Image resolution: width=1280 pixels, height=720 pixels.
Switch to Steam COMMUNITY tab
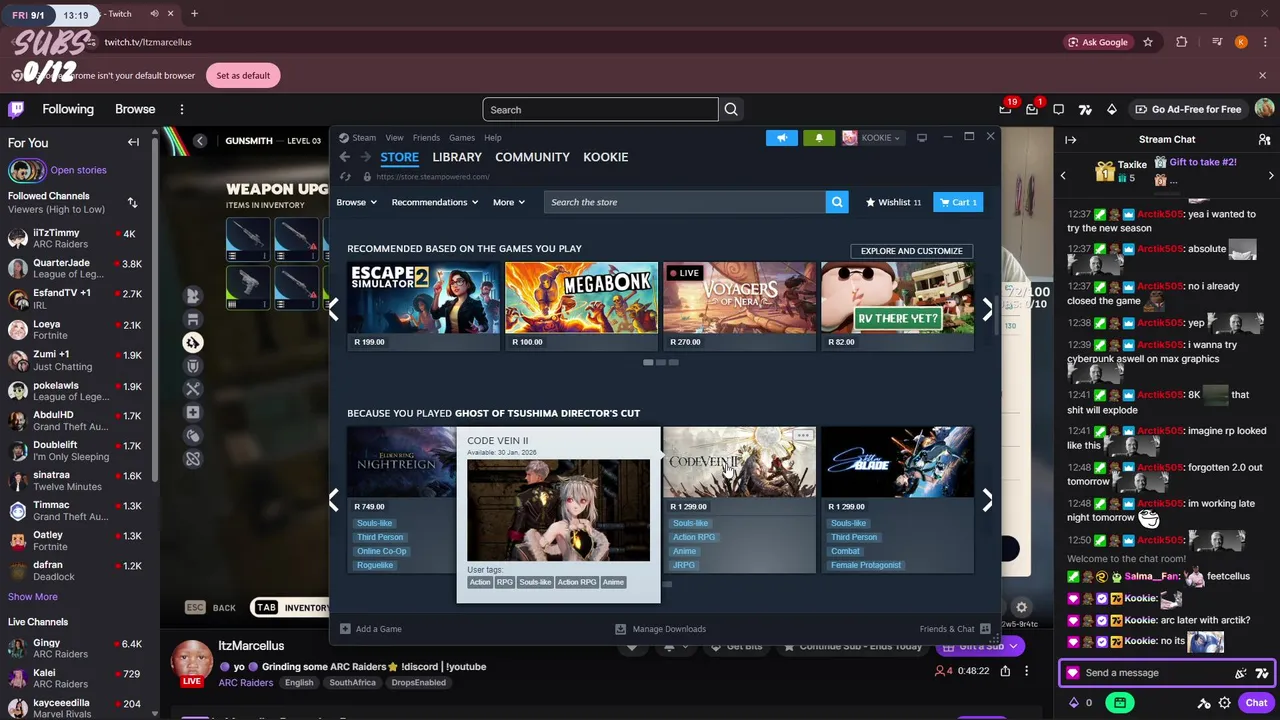532,157
